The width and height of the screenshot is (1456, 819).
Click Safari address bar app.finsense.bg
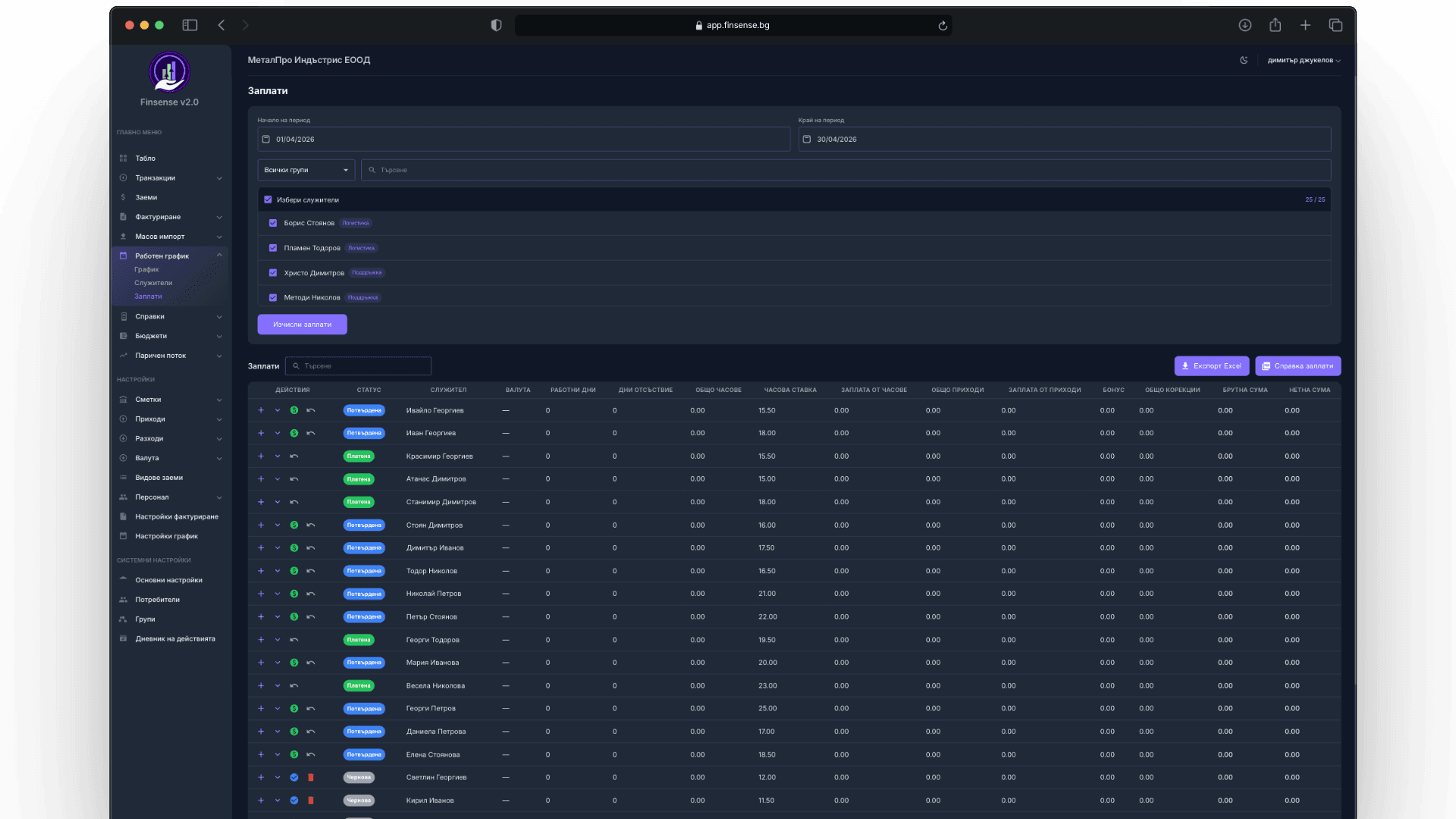733,25
